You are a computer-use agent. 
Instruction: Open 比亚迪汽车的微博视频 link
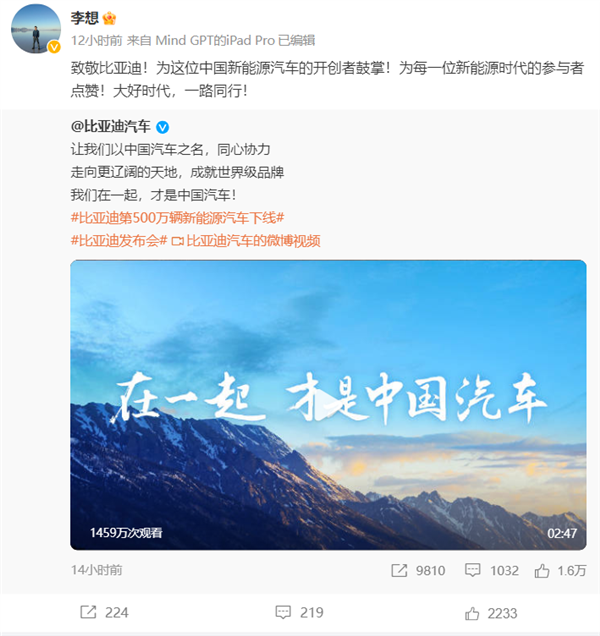[246, 241]
